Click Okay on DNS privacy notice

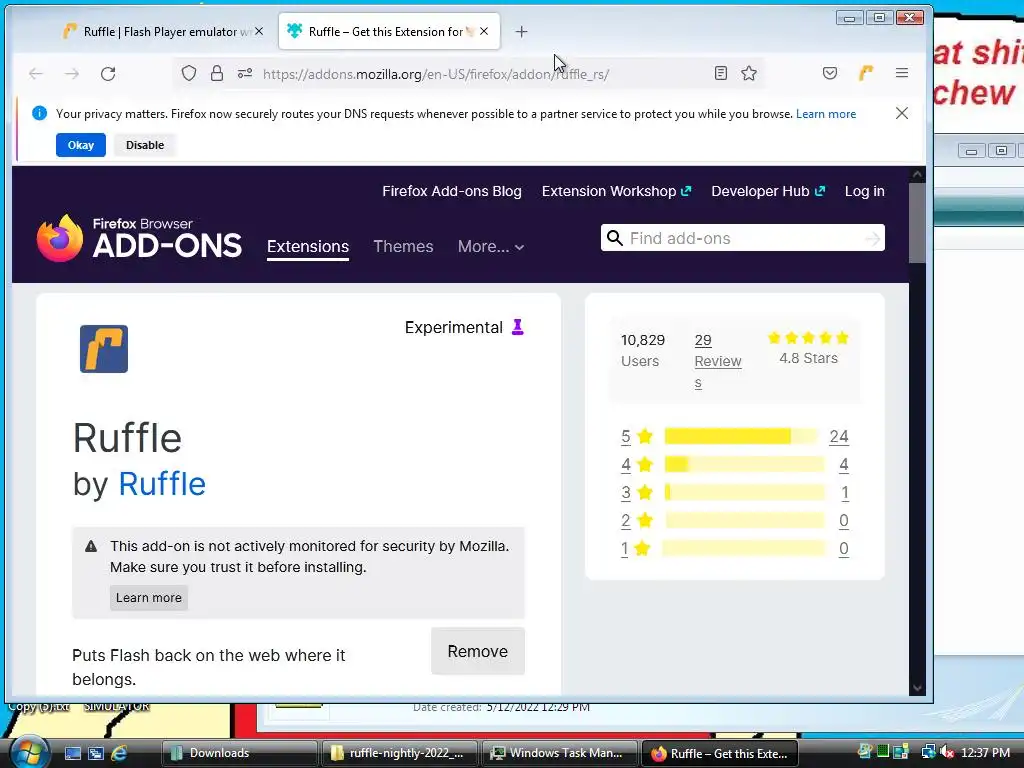click(x=81, y=145)
